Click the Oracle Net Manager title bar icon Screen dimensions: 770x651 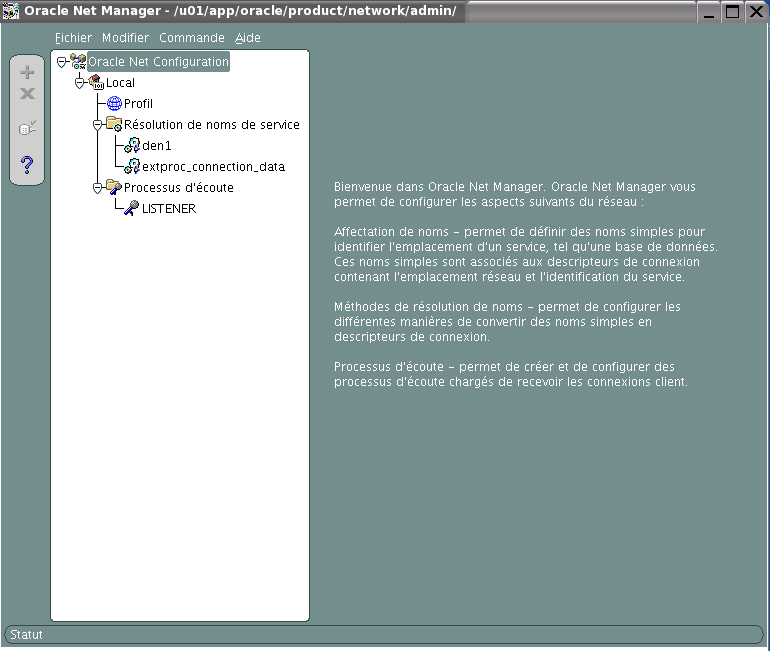tap(11, 11)
